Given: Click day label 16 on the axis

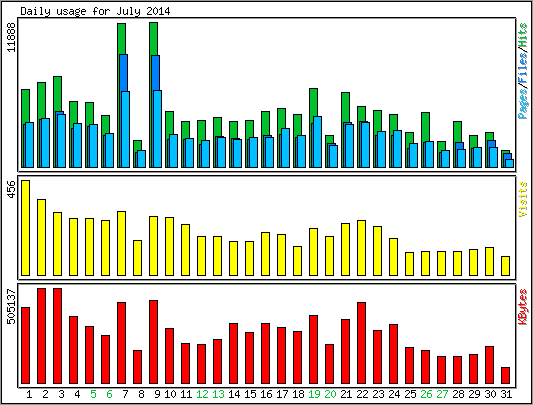Looking at the screenshot, I should point(266,394).
